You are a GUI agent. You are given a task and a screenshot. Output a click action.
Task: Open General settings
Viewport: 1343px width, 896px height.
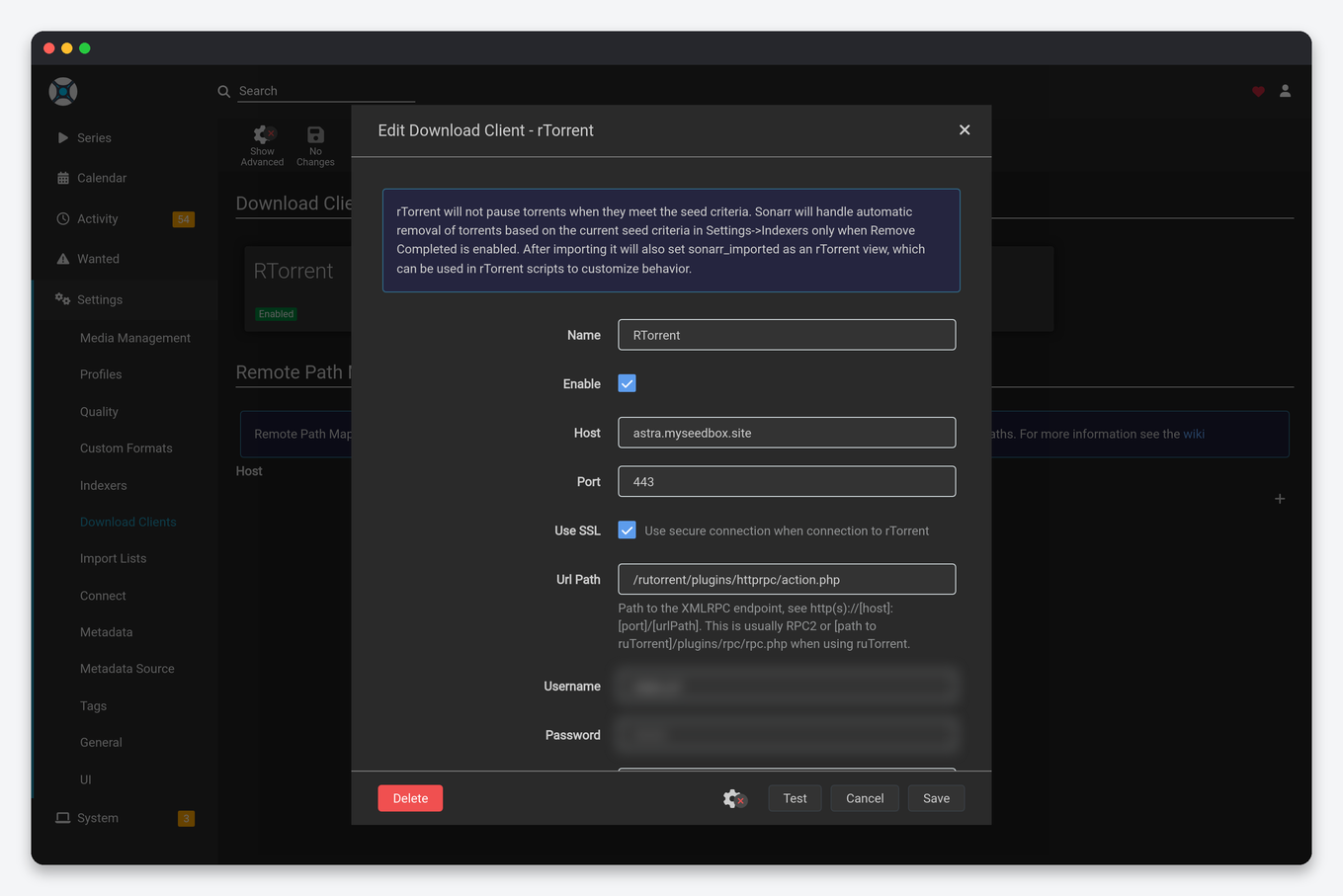101,743
